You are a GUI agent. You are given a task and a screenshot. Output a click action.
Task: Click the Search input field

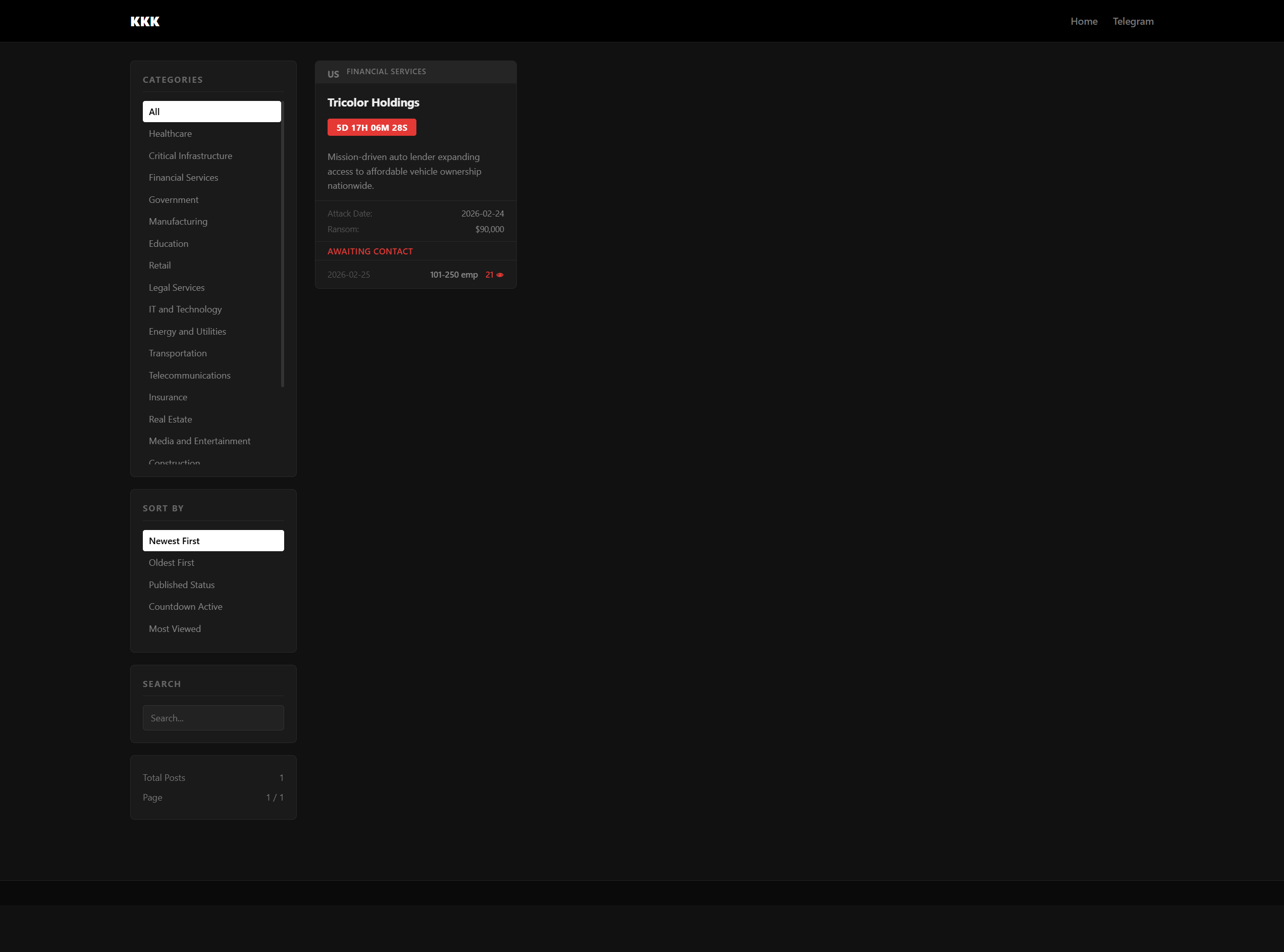tap(213, 718)
